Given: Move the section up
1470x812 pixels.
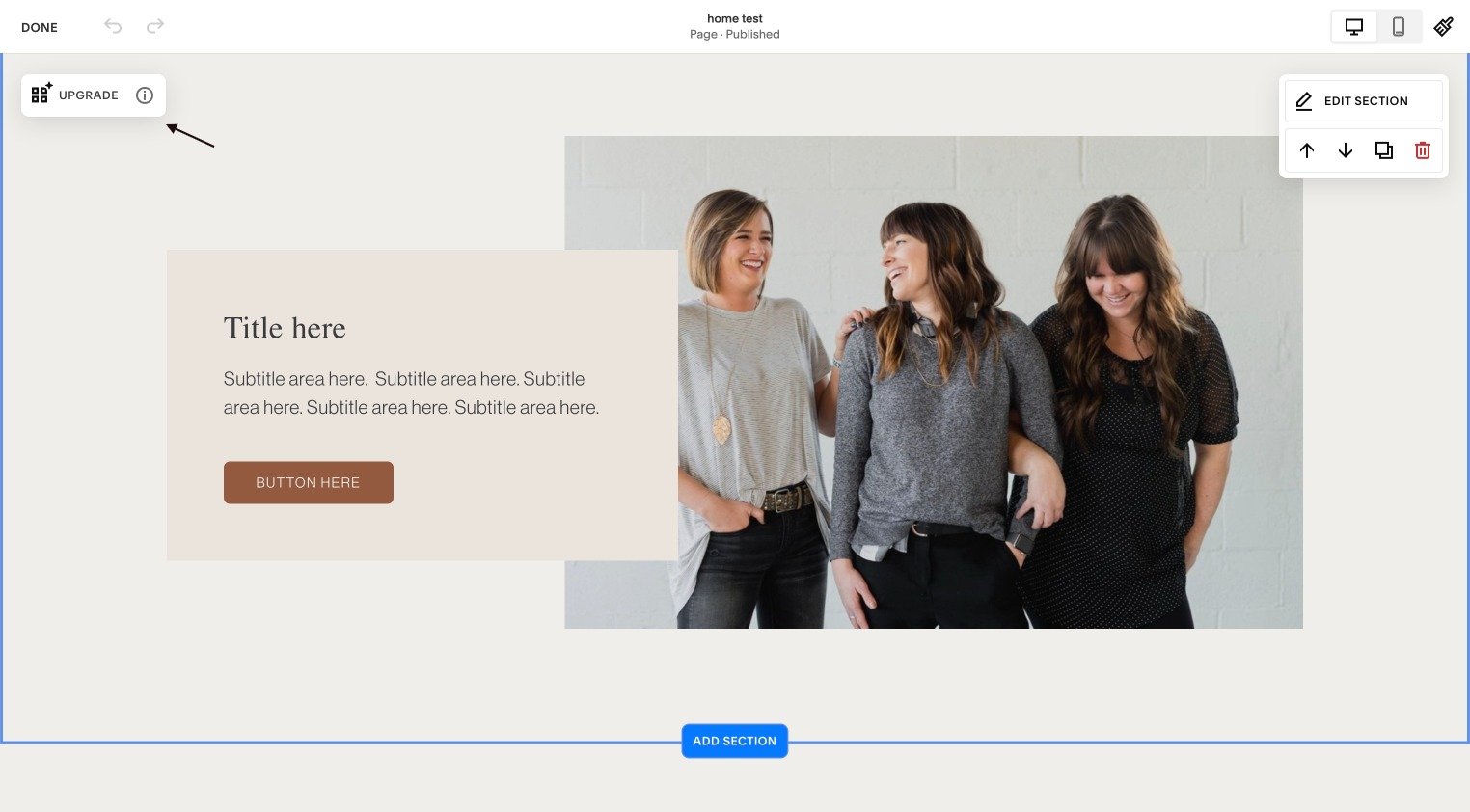Looking at the screenshot, I should (x=1307, y=150).
